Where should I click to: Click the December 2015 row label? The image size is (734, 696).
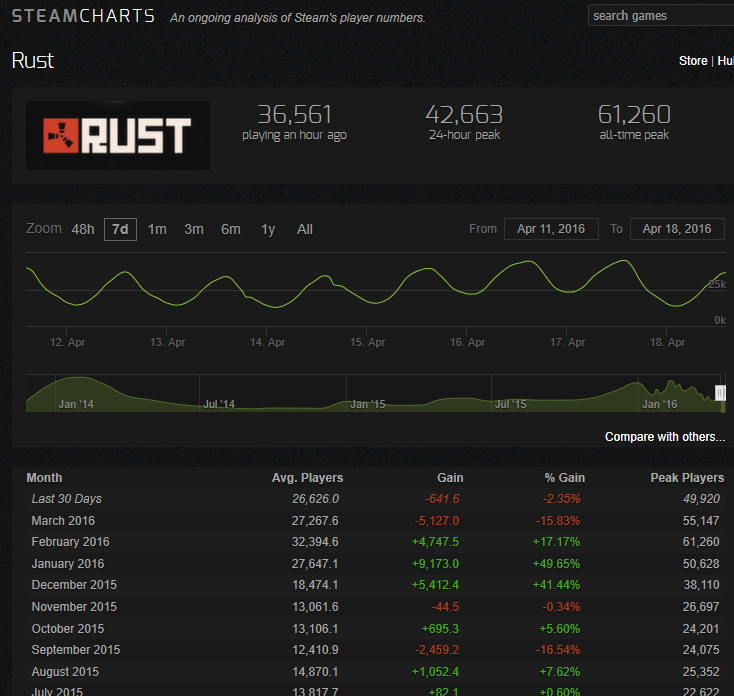tap(74, 585)
